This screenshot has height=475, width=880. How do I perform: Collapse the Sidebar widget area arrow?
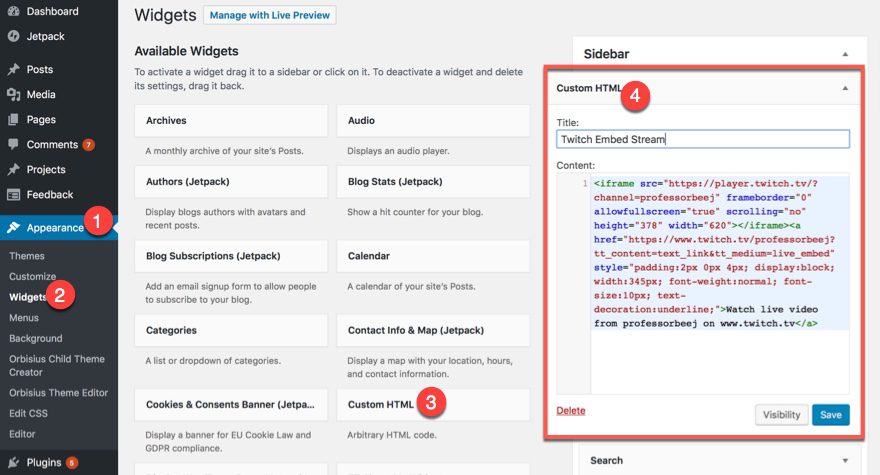point(845,54)
